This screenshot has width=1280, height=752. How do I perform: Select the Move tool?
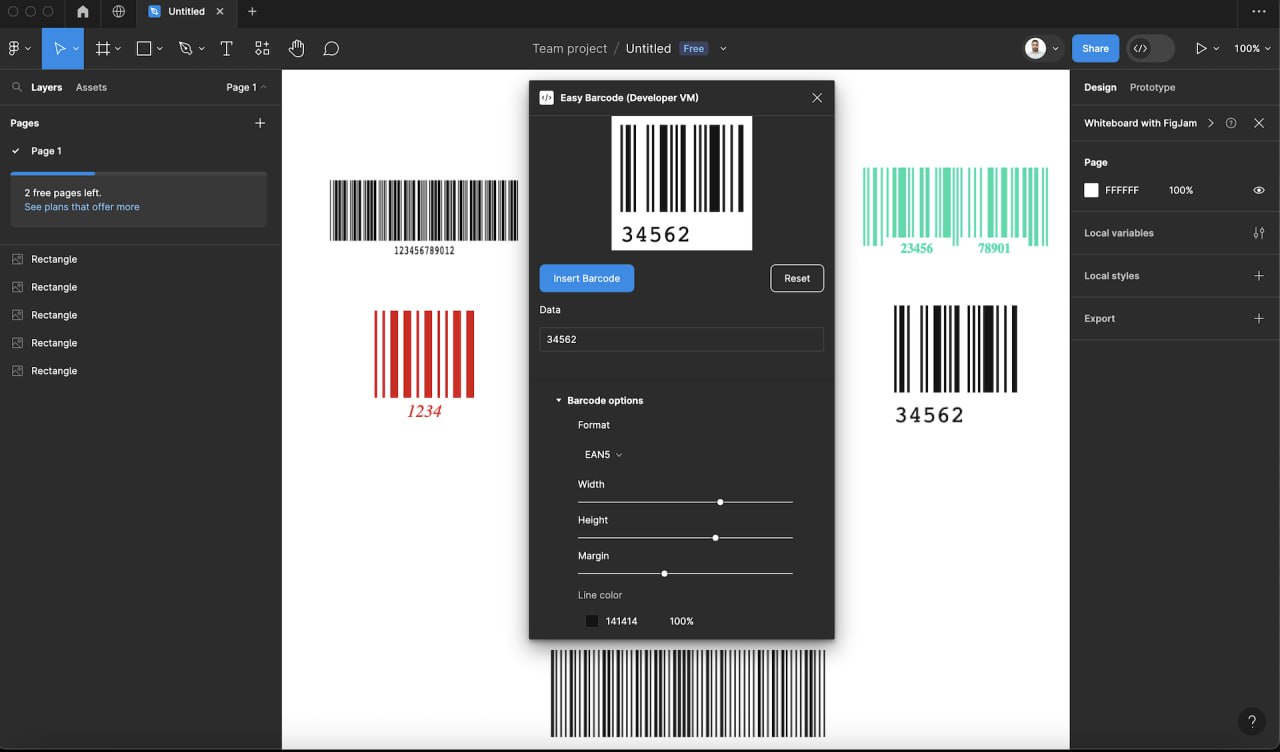[x=59, y=48]
